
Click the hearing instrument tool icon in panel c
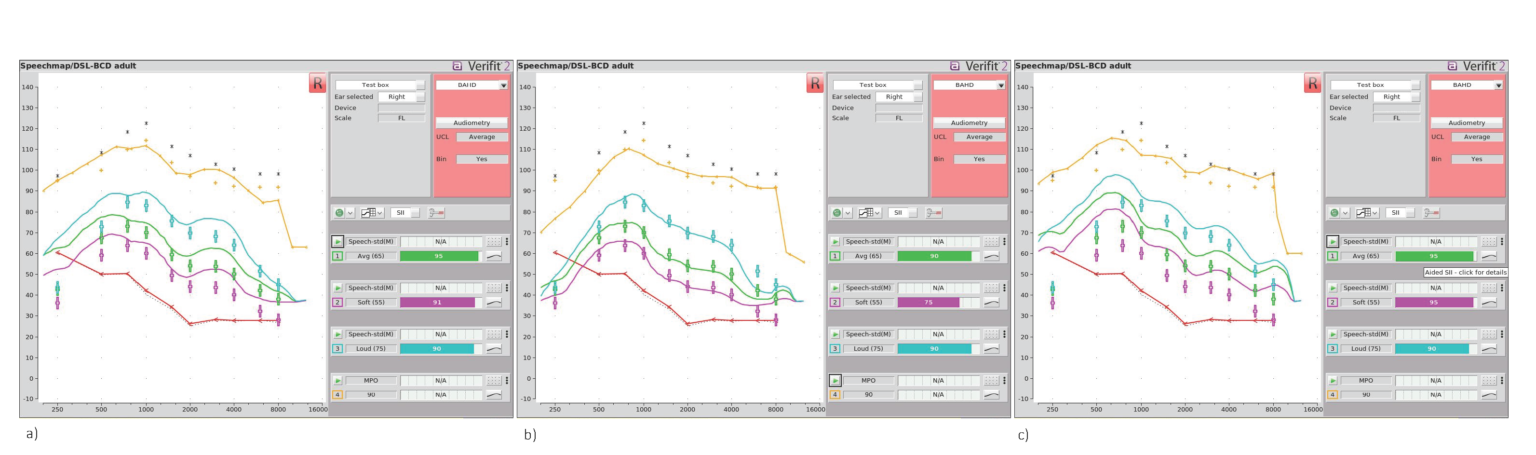(1434, 213)
